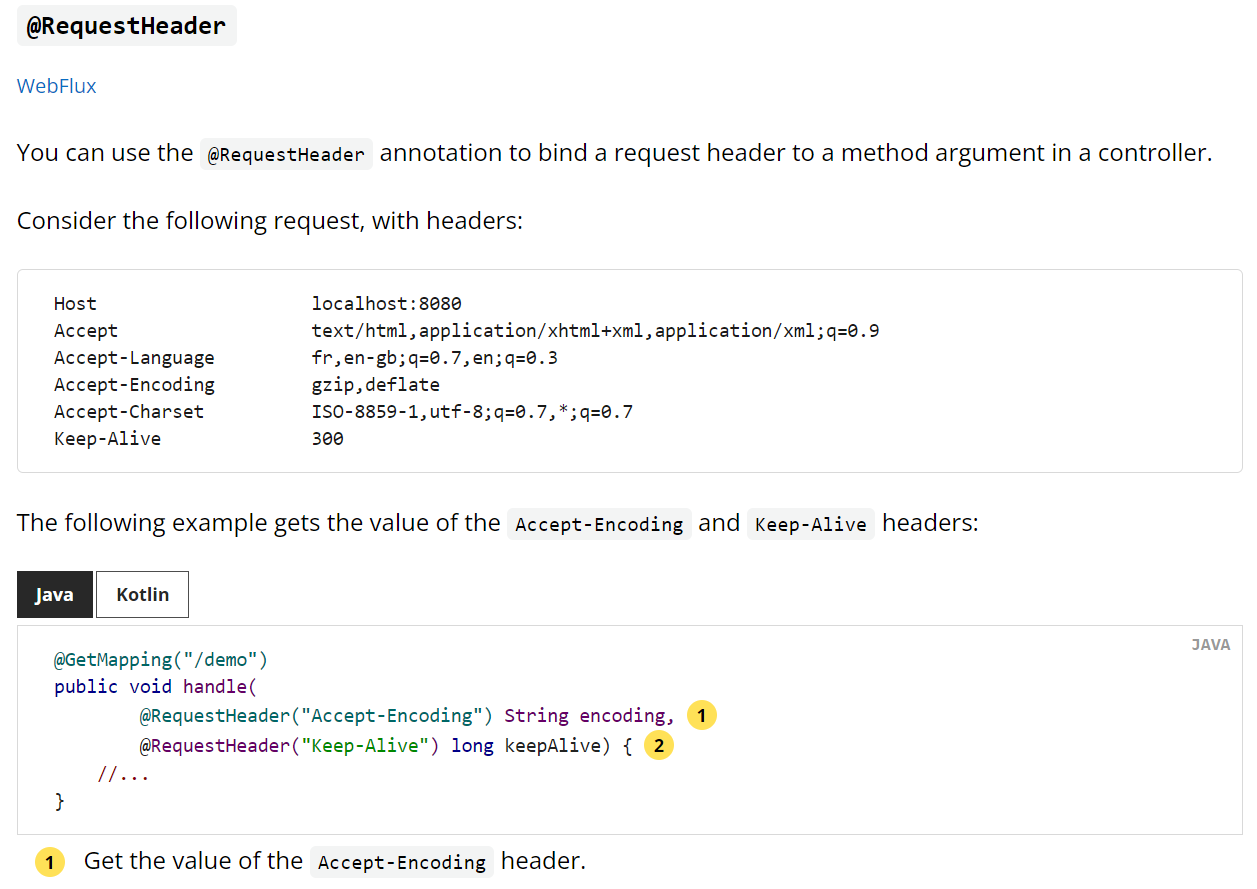This screenshot has height=889, width=1257.
Task: Click the Keep-Alive value 300
Action: [x=327, y=439]
